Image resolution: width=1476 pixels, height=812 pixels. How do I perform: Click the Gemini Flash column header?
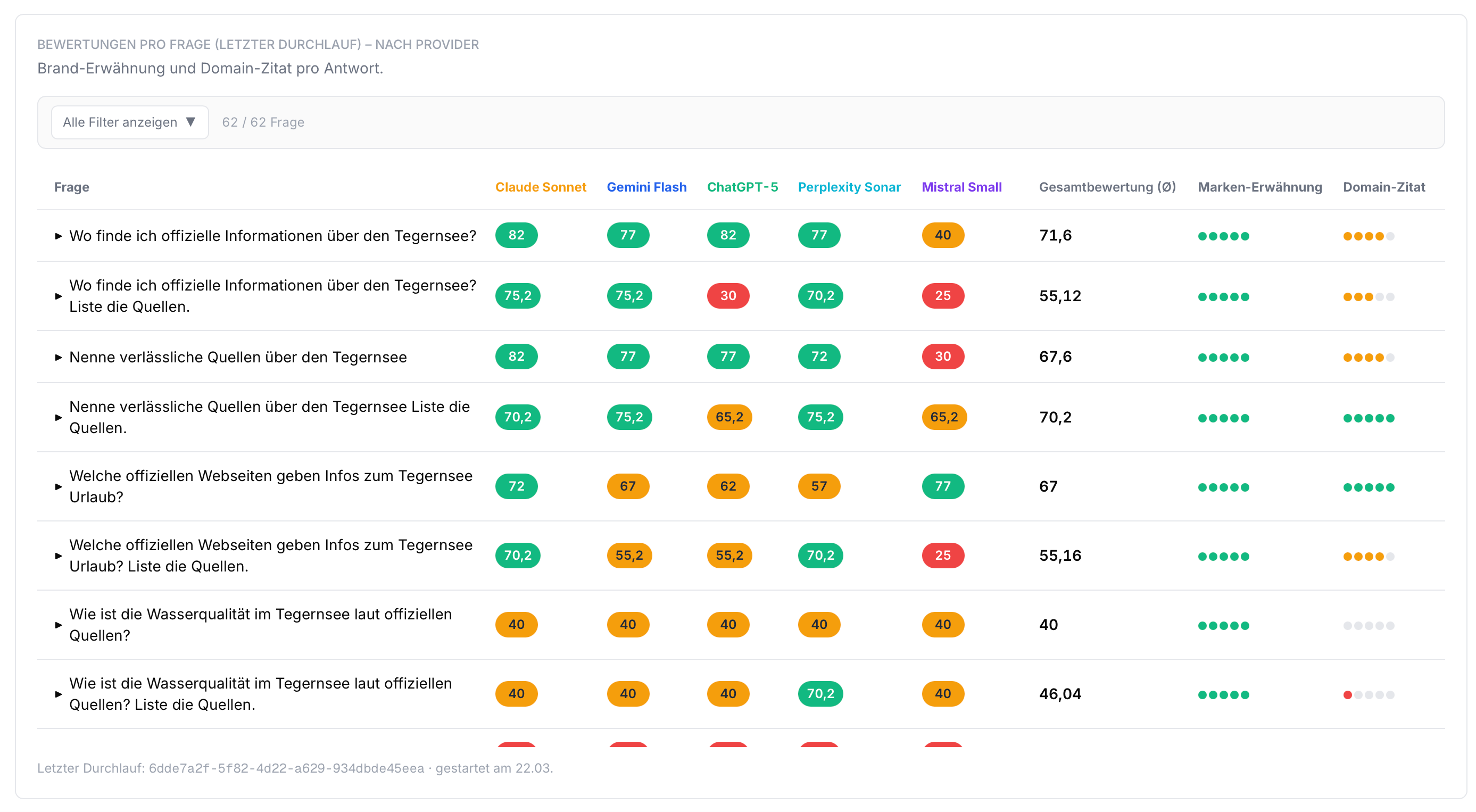point(646,187)
